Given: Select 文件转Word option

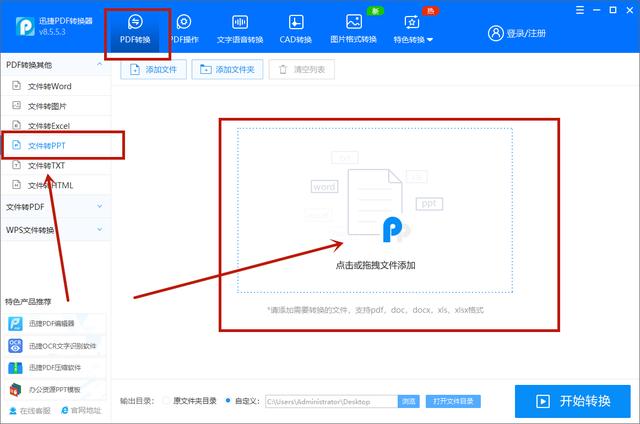Looking at the screenshot, I should pyautogui.click(x=56, y=86).
